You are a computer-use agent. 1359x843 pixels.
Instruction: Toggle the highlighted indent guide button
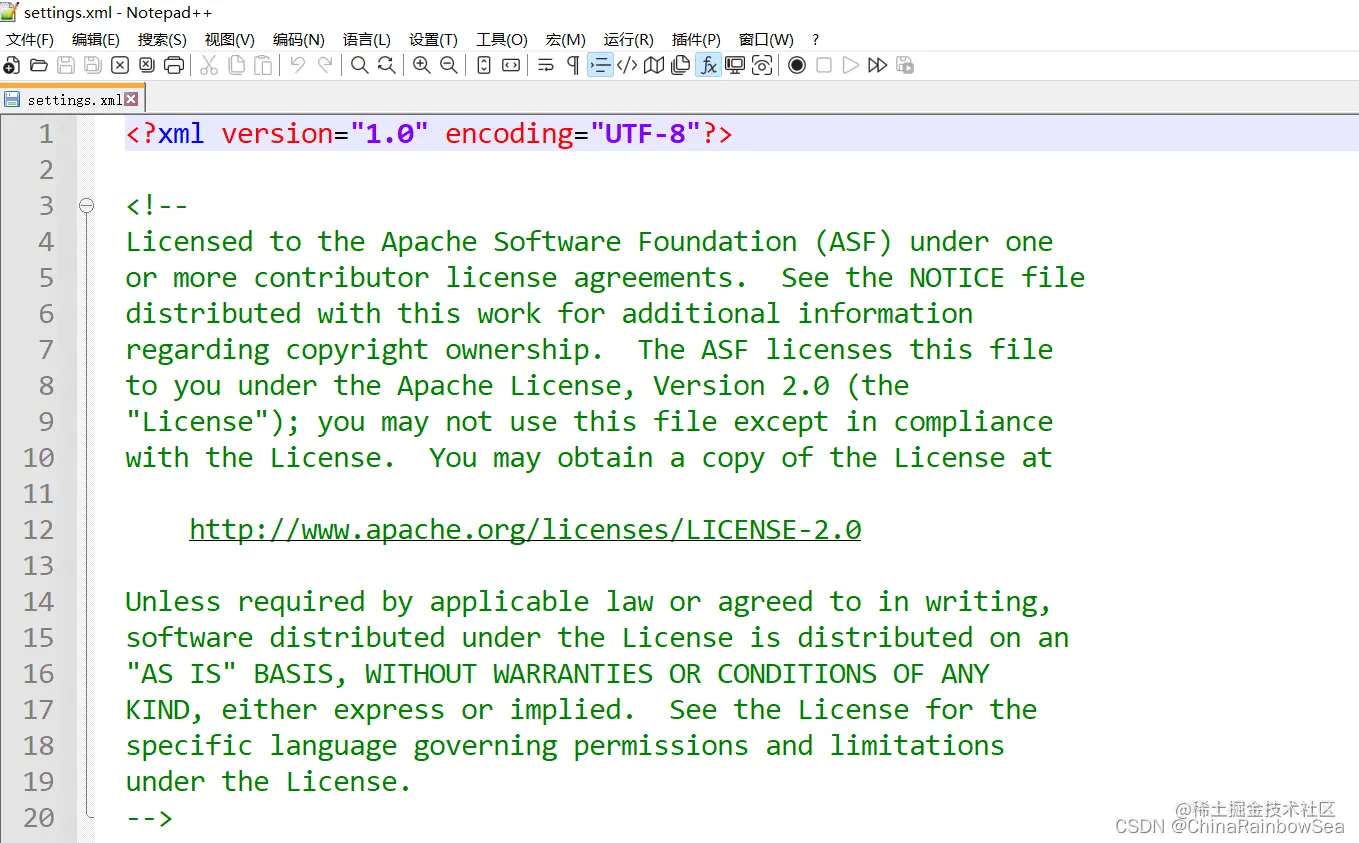coord(600,65)
